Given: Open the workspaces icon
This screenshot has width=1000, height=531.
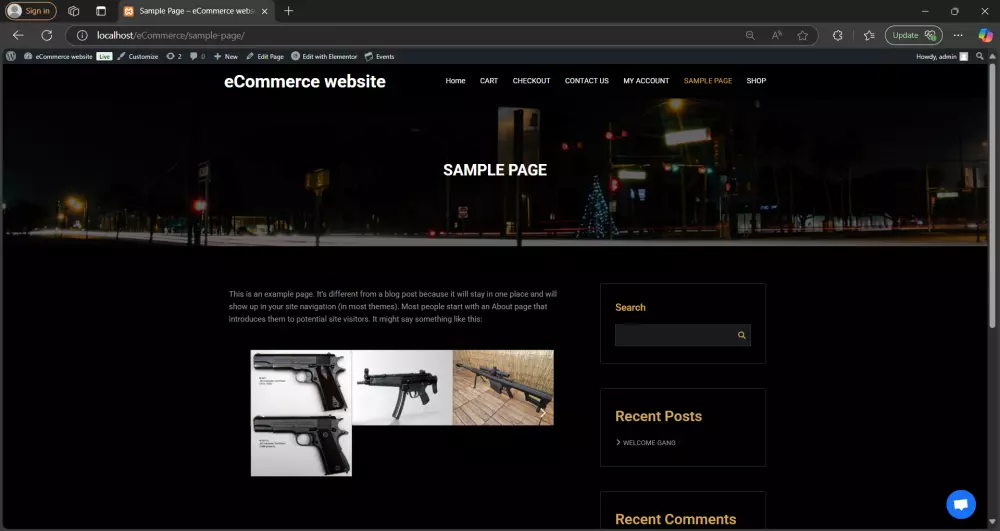Looking at the screenshot, I should coord(73,11).
